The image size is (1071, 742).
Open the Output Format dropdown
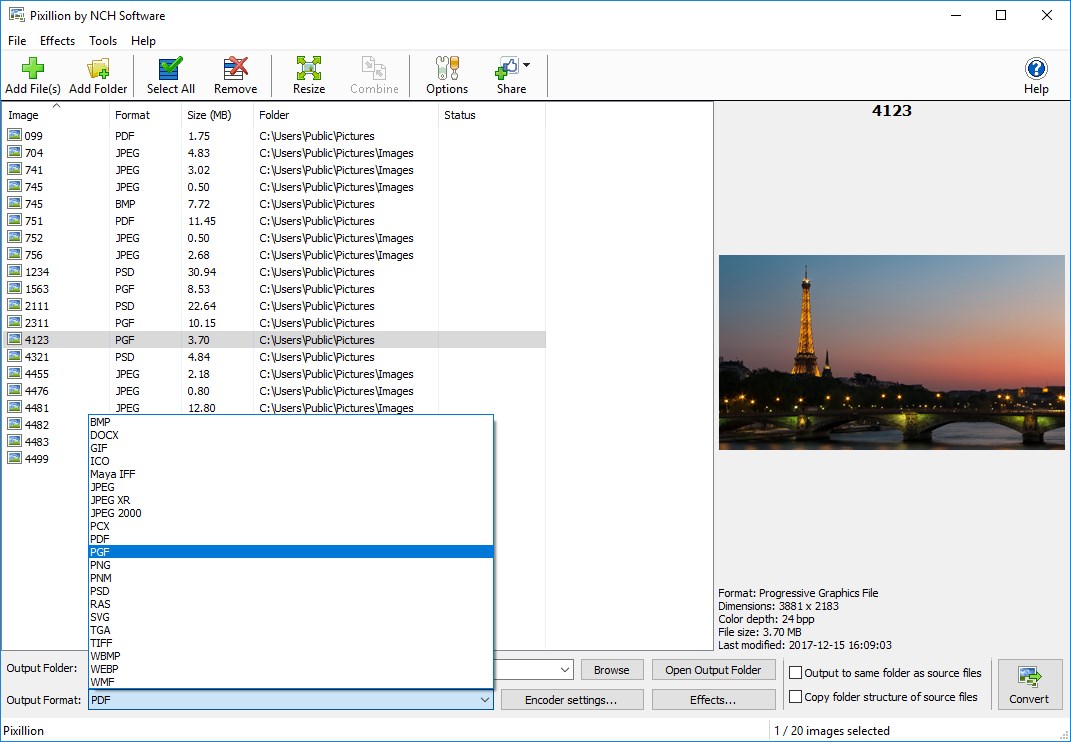pyautogui.click(x=483, y=700)
